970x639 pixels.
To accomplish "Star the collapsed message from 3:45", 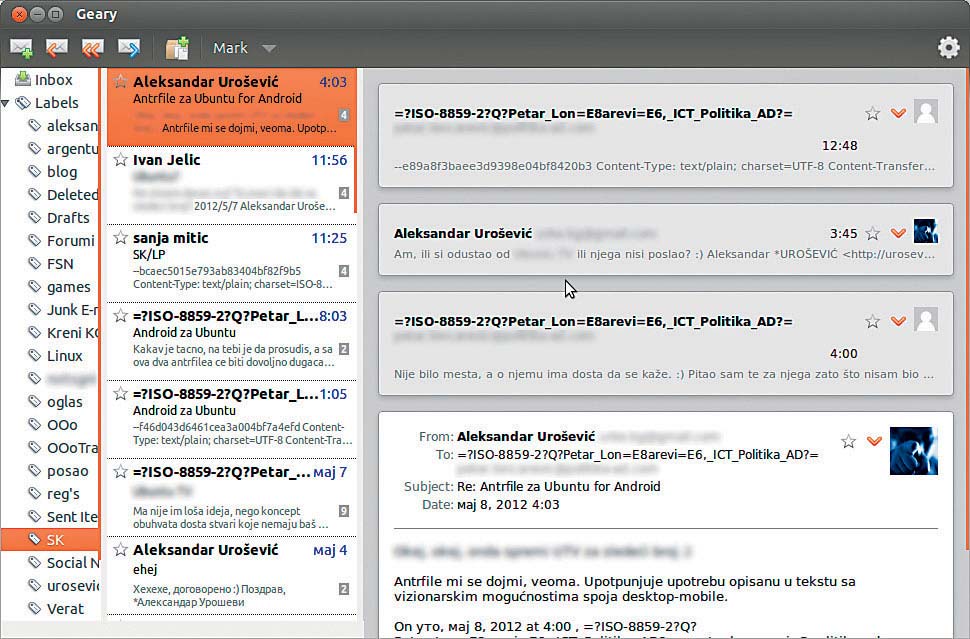I will click(873, 233).
